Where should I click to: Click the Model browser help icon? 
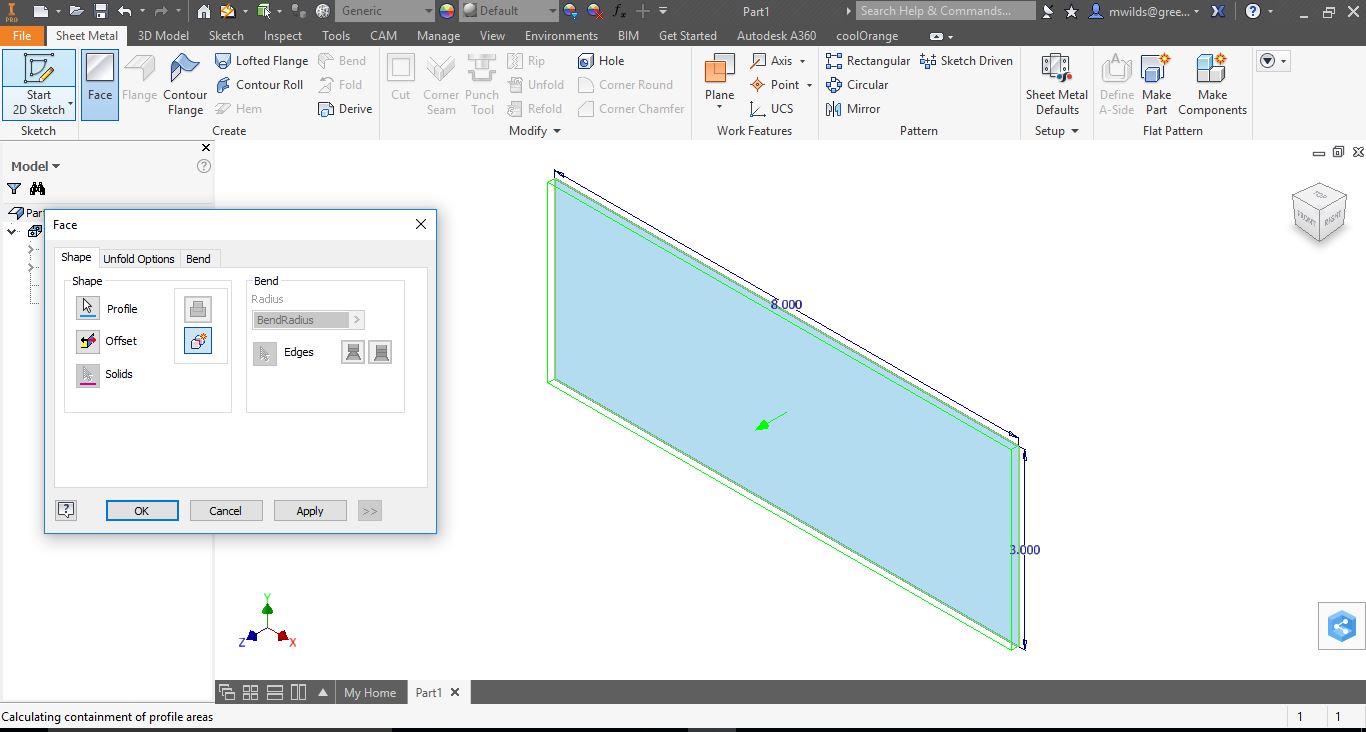click(204, 166)
